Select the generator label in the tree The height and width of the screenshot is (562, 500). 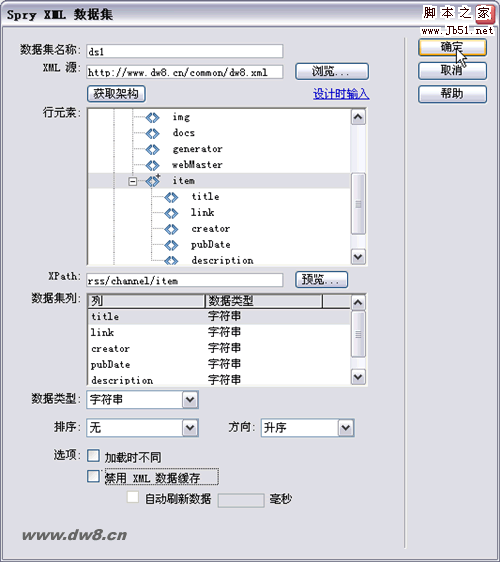tap(197, 149)
